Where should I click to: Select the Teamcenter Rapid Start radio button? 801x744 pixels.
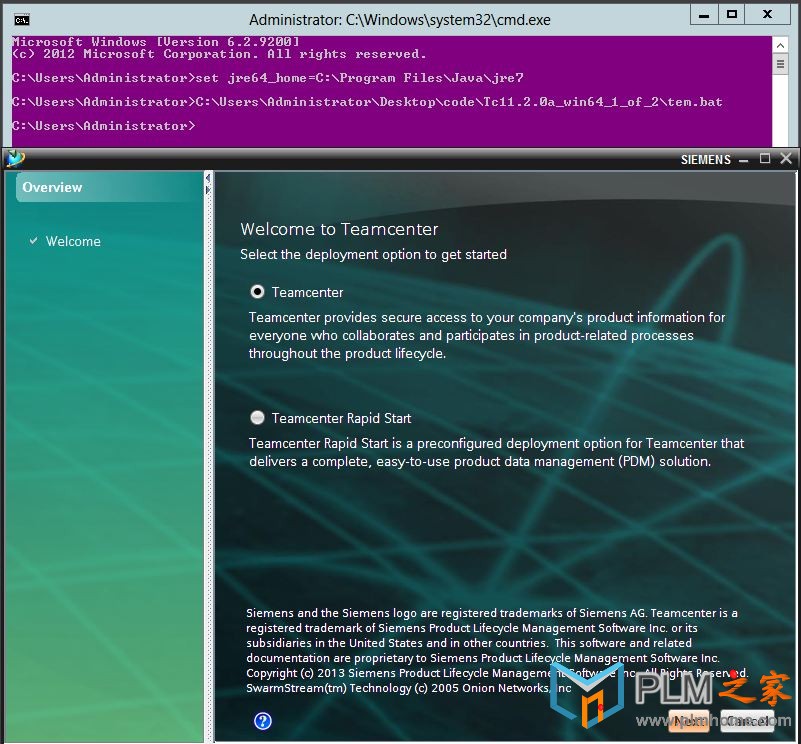pos(257,417)
